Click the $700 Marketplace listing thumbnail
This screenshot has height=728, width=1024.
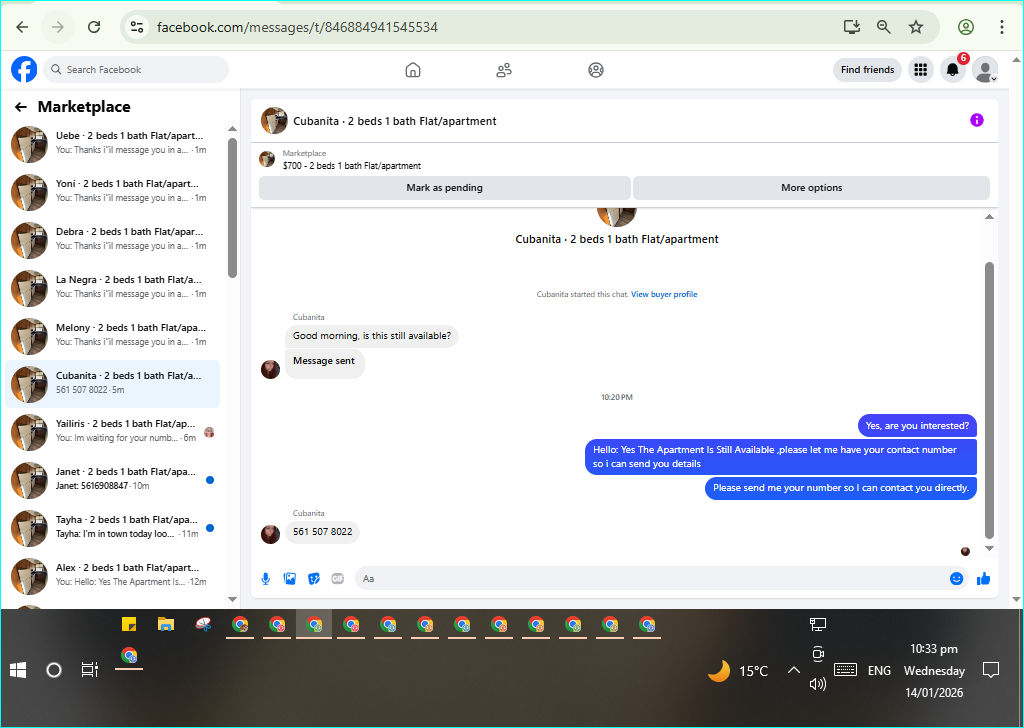266,159
